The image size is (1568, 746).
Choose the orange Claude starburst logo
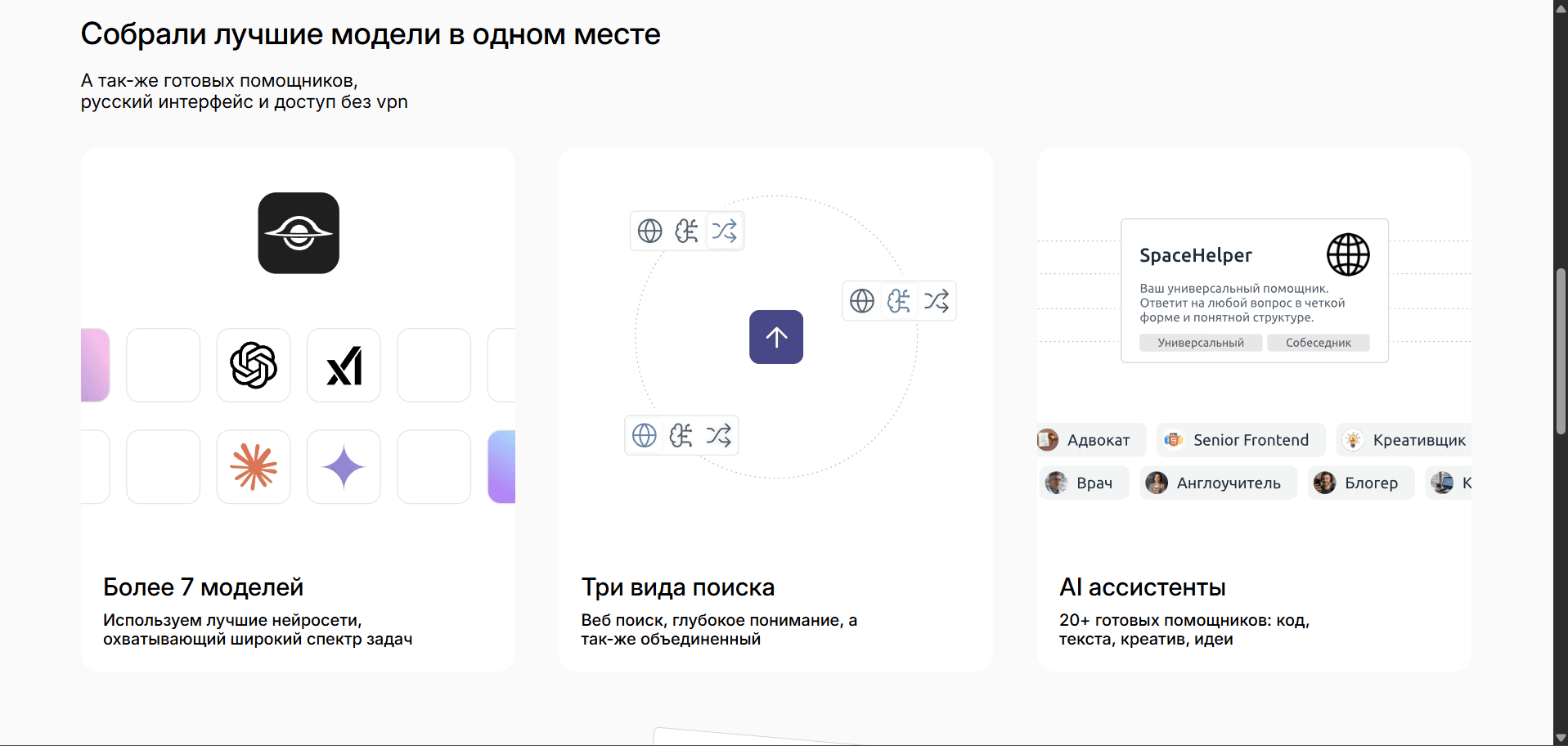tap(254, 467)
